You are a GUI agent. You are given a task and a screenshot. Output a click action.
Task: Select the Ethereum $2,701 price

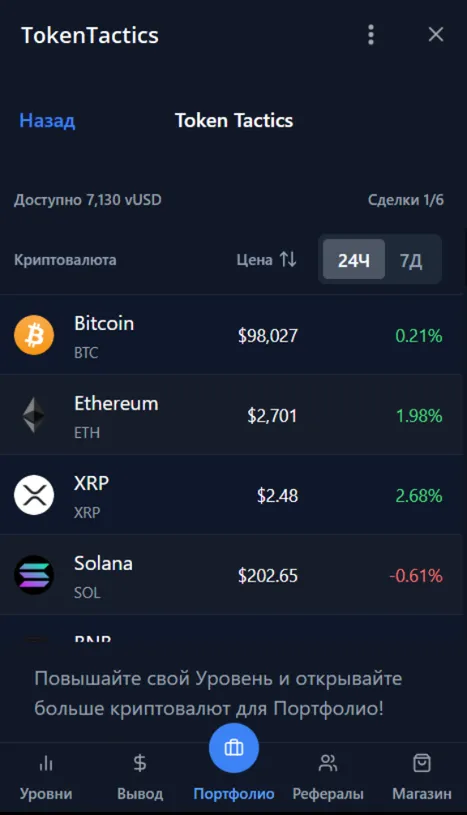[272, 415]
